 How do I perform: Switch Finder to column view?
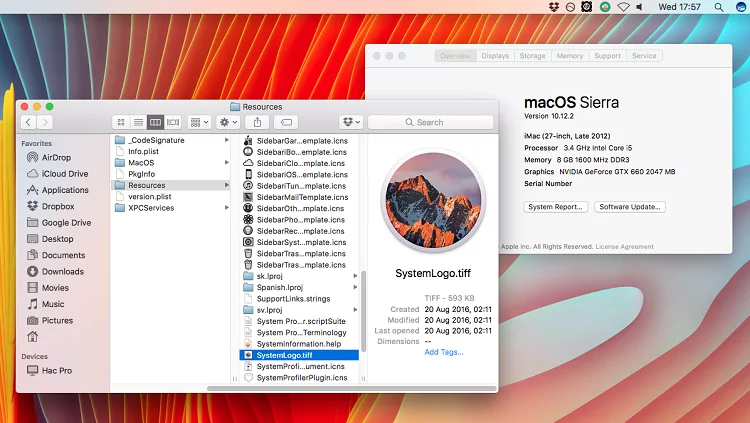[155, 122]
